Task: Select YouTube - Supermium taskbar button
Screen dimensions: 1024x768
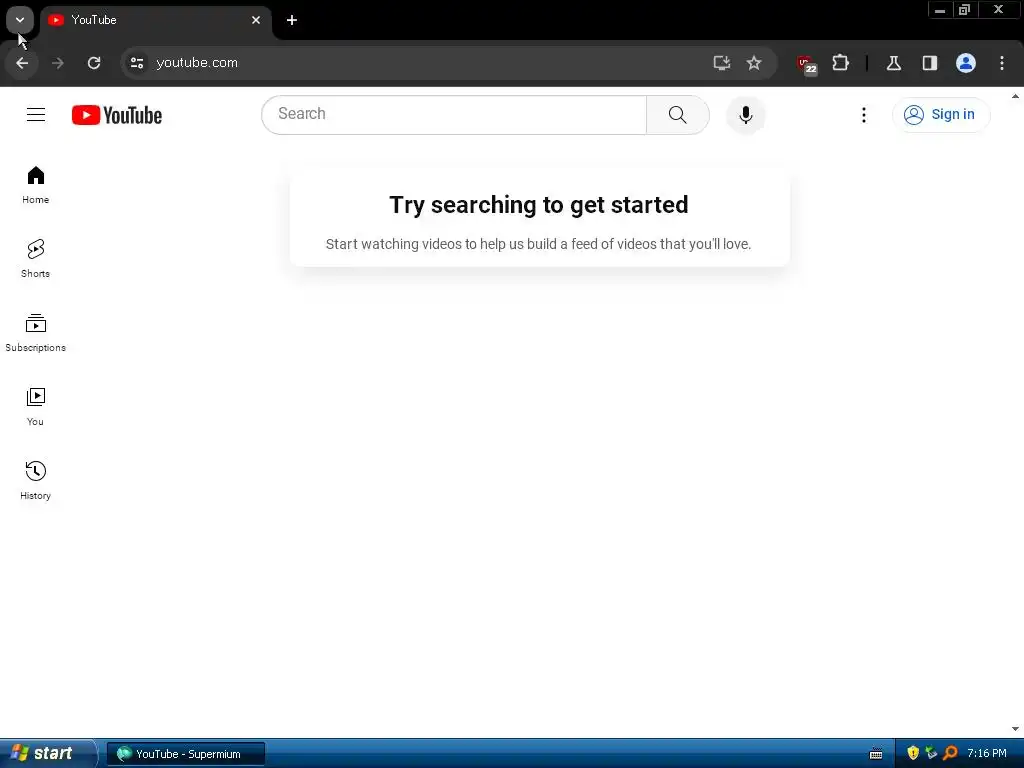Action: pos(186,754)
